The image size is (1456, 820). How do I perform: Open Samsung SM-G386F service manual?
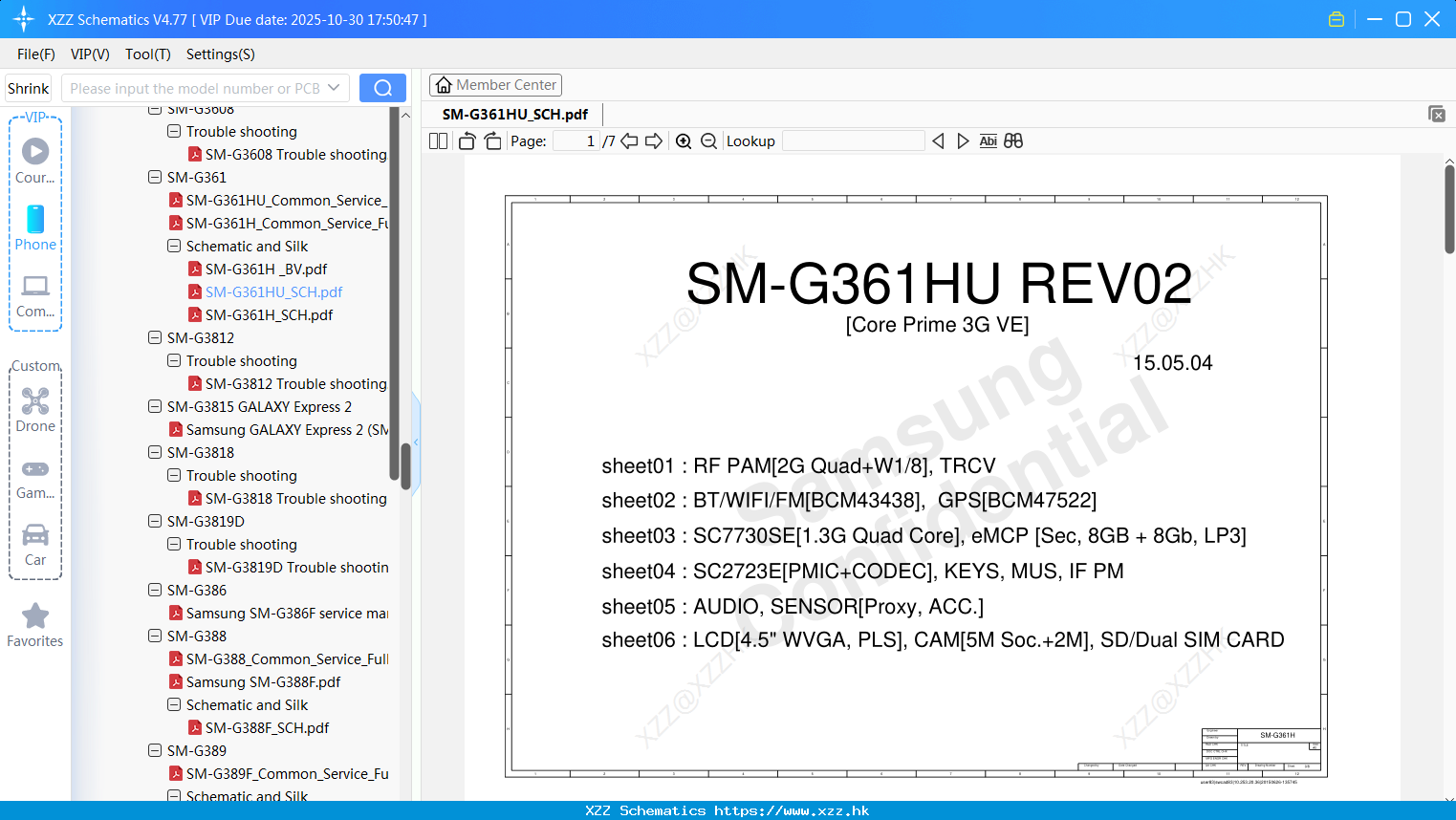coord(278,613)
